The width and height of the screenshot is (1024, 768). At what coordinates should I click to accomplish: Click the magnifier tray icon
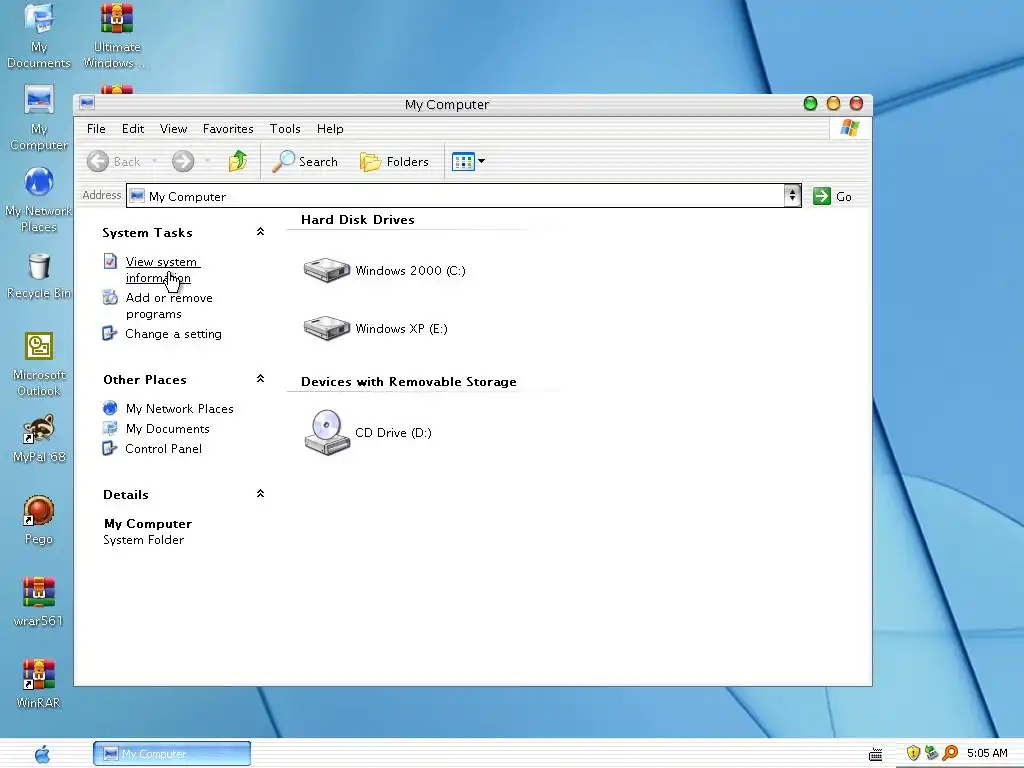click(x=950, y=754)
